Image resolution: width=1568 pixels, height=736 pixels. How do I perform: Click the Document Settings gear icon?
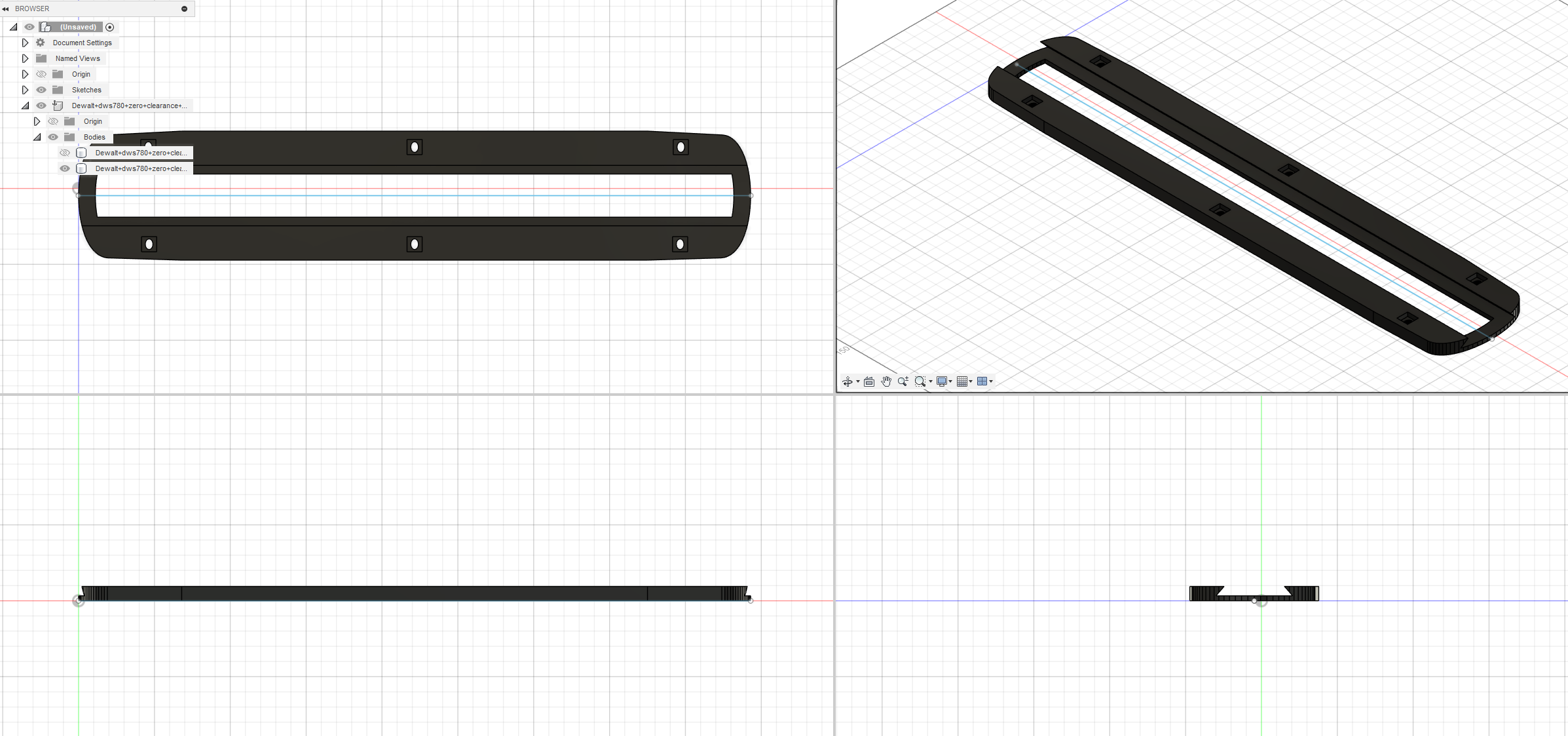(x=41, y=43)
